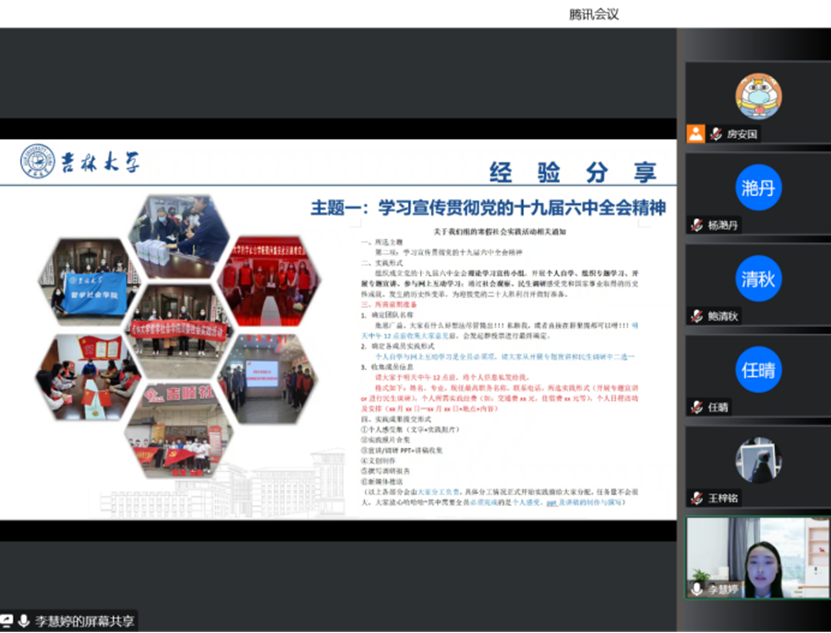Select 杨滟丹's blue avatar circle

[x=758, y=186]
